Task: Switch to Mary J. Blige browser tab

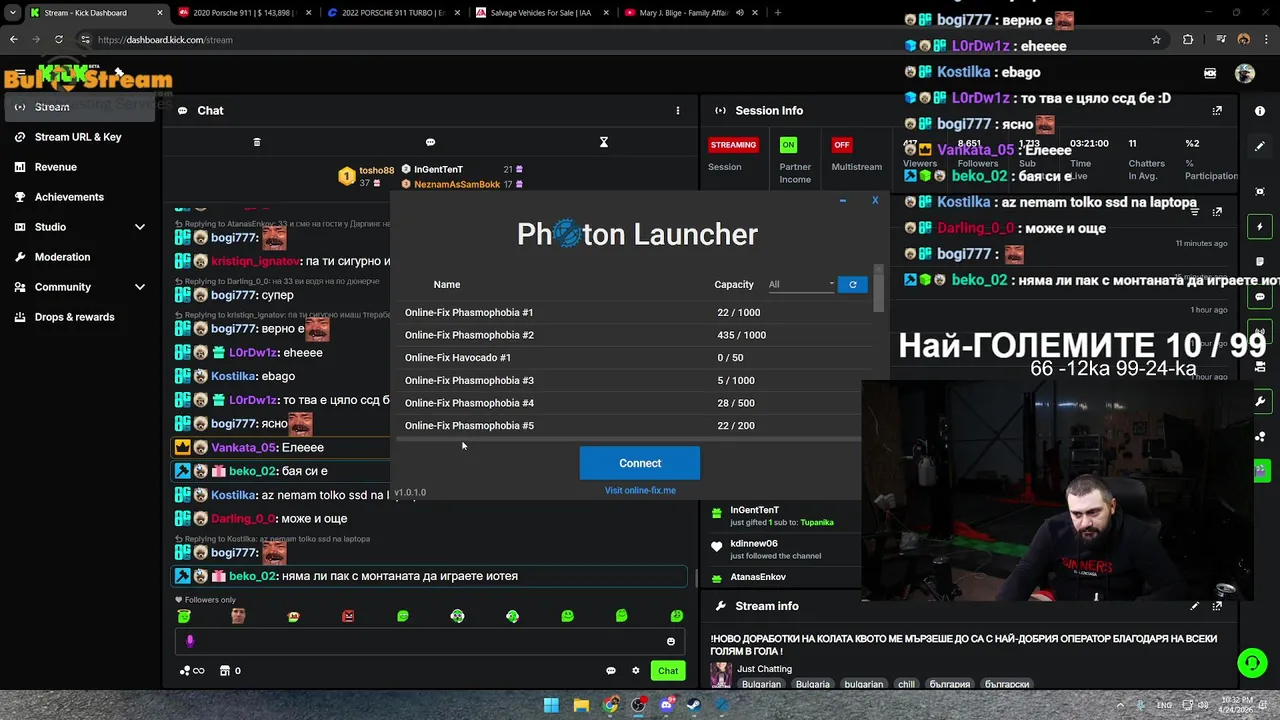Action: pos(690,13)
